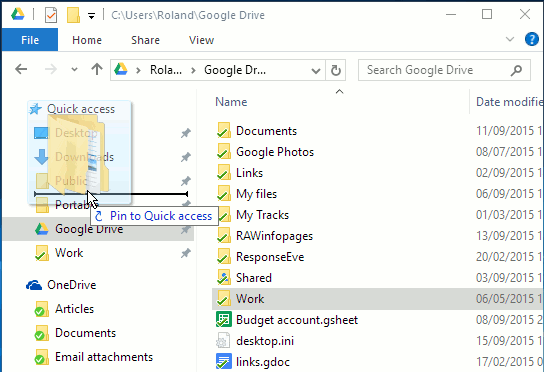Image resolution: width=544 pixels, height=372 pixels.
Task: Select the Google Photos folder
Action: coord(275,152)
